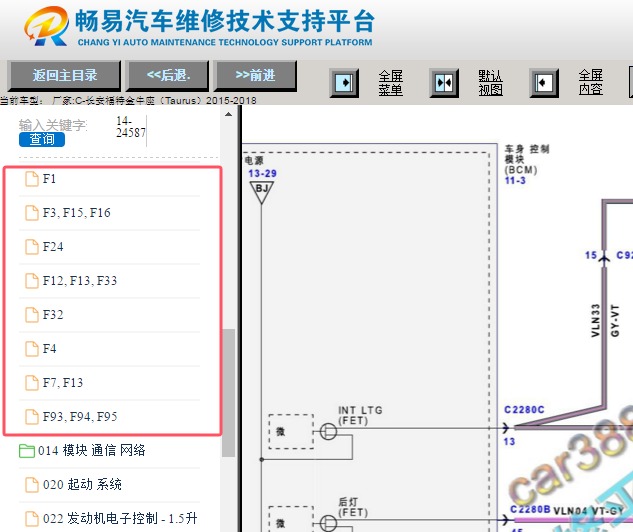Click the 返回主目录 button
633x532 pixels.
pos(64,75)
